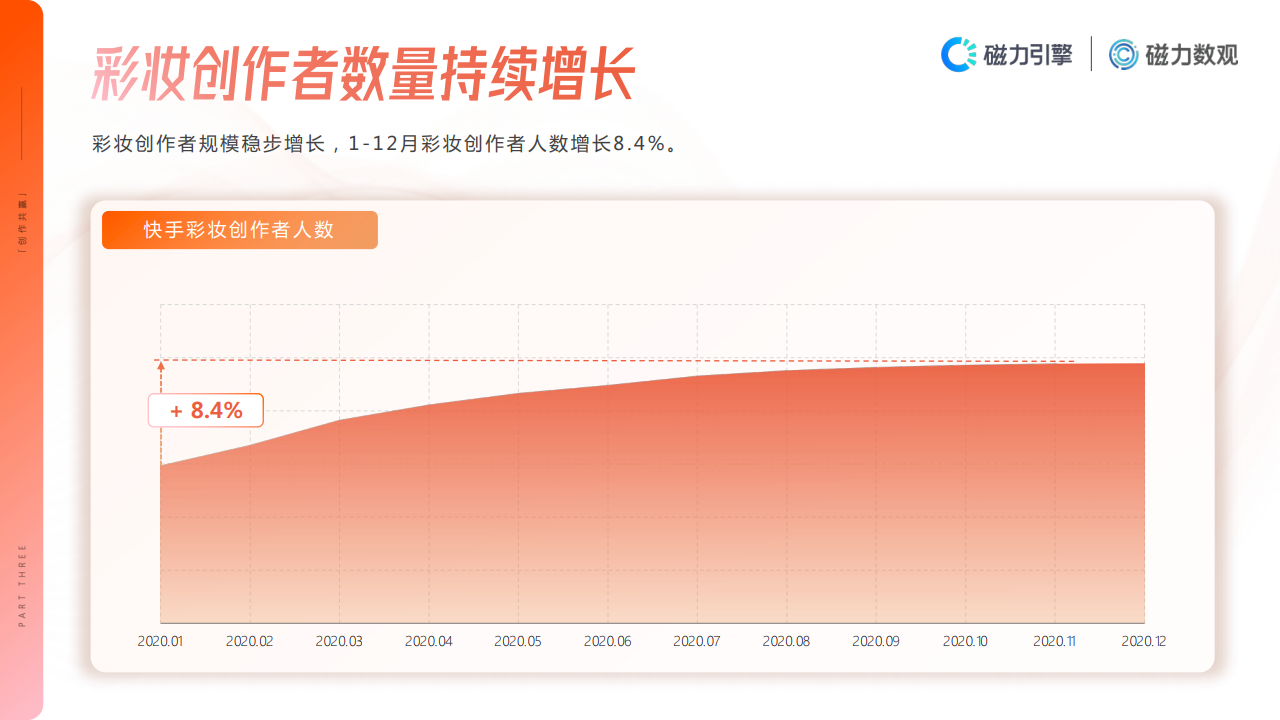Select the 2020.01 axis label

(x=160, y=641)
